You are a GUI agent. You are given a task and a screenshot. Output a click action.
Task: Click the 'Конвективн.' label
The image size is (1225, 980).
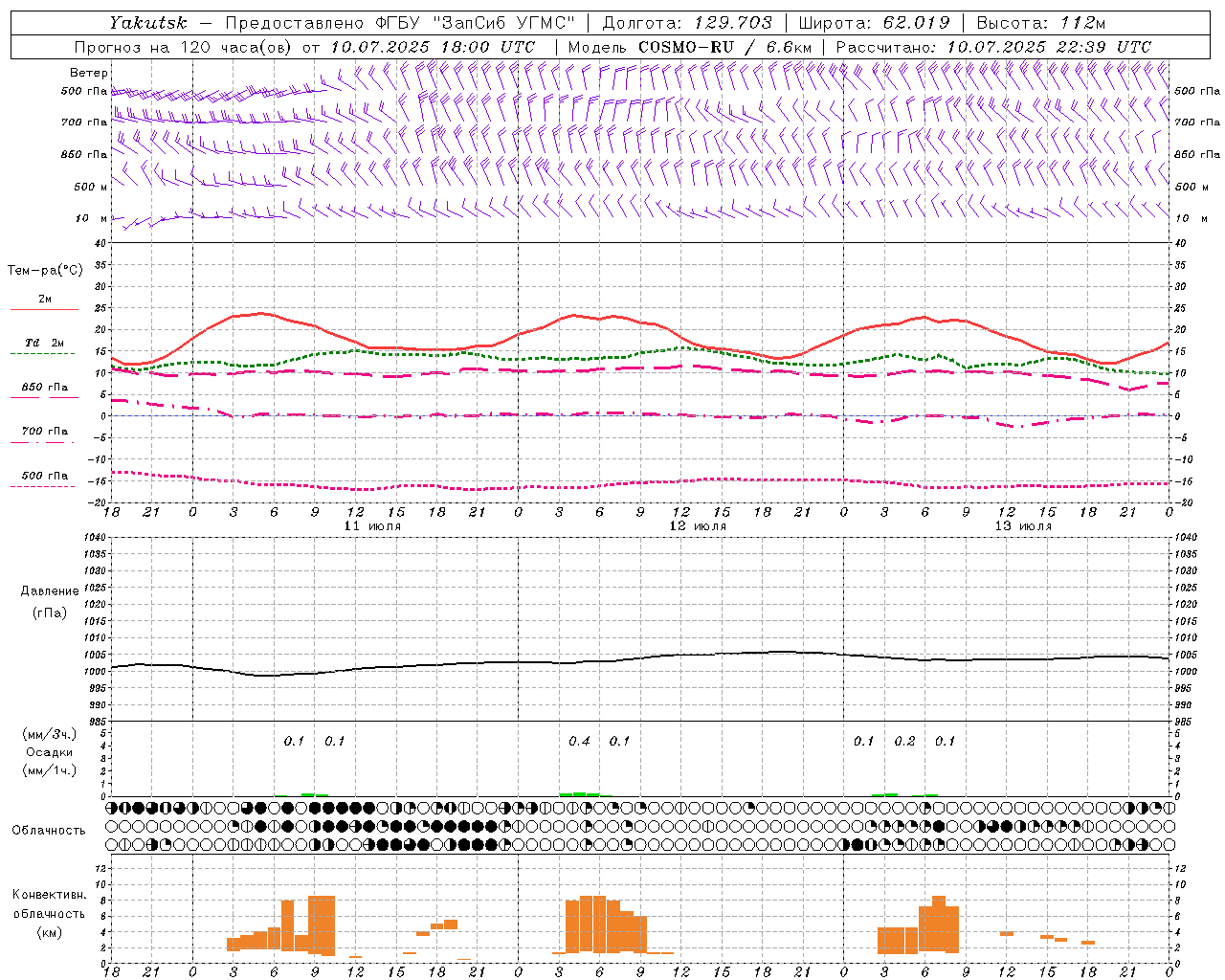point(50,895)
